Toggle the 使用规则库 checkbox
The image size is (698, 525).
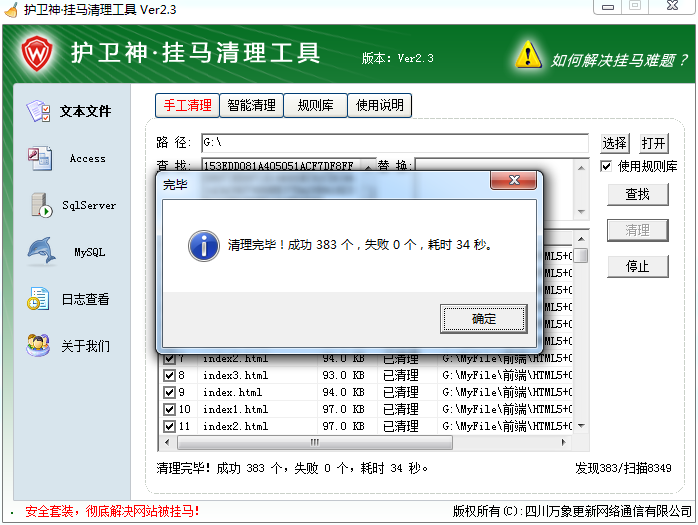coord(606,166)
